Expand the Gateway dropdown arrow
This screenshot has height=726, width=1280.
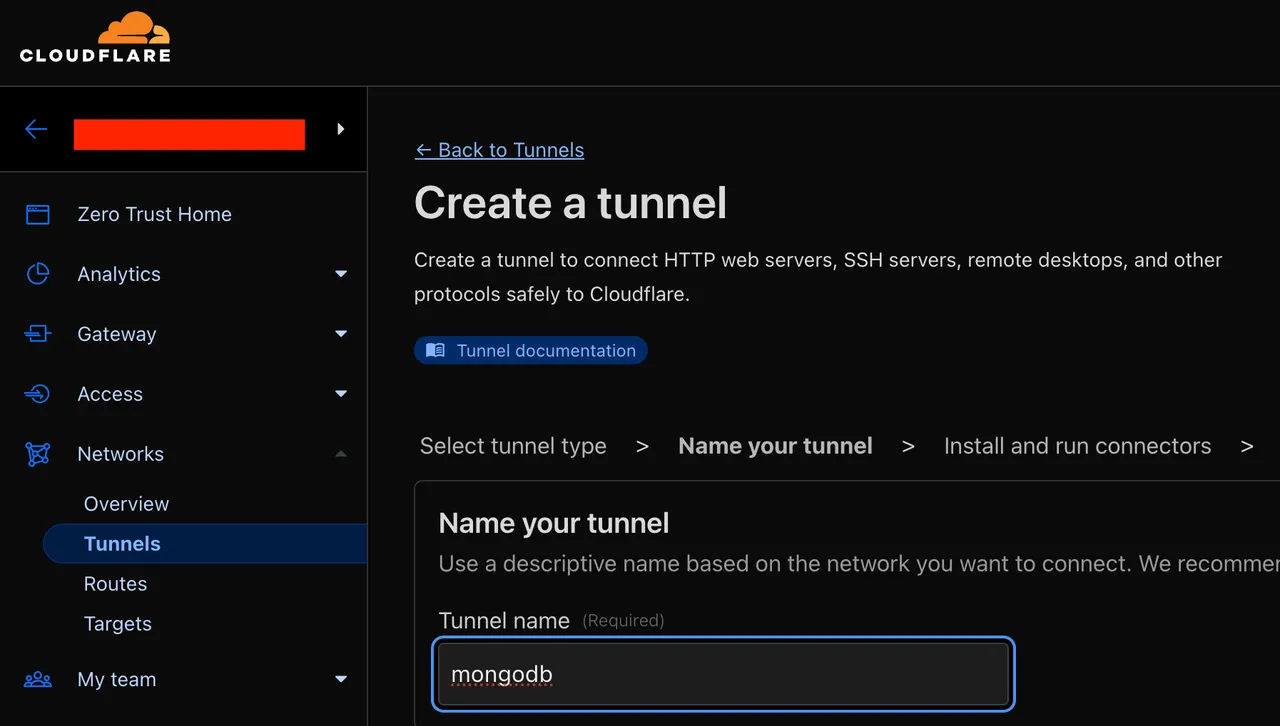click(341, 334)
